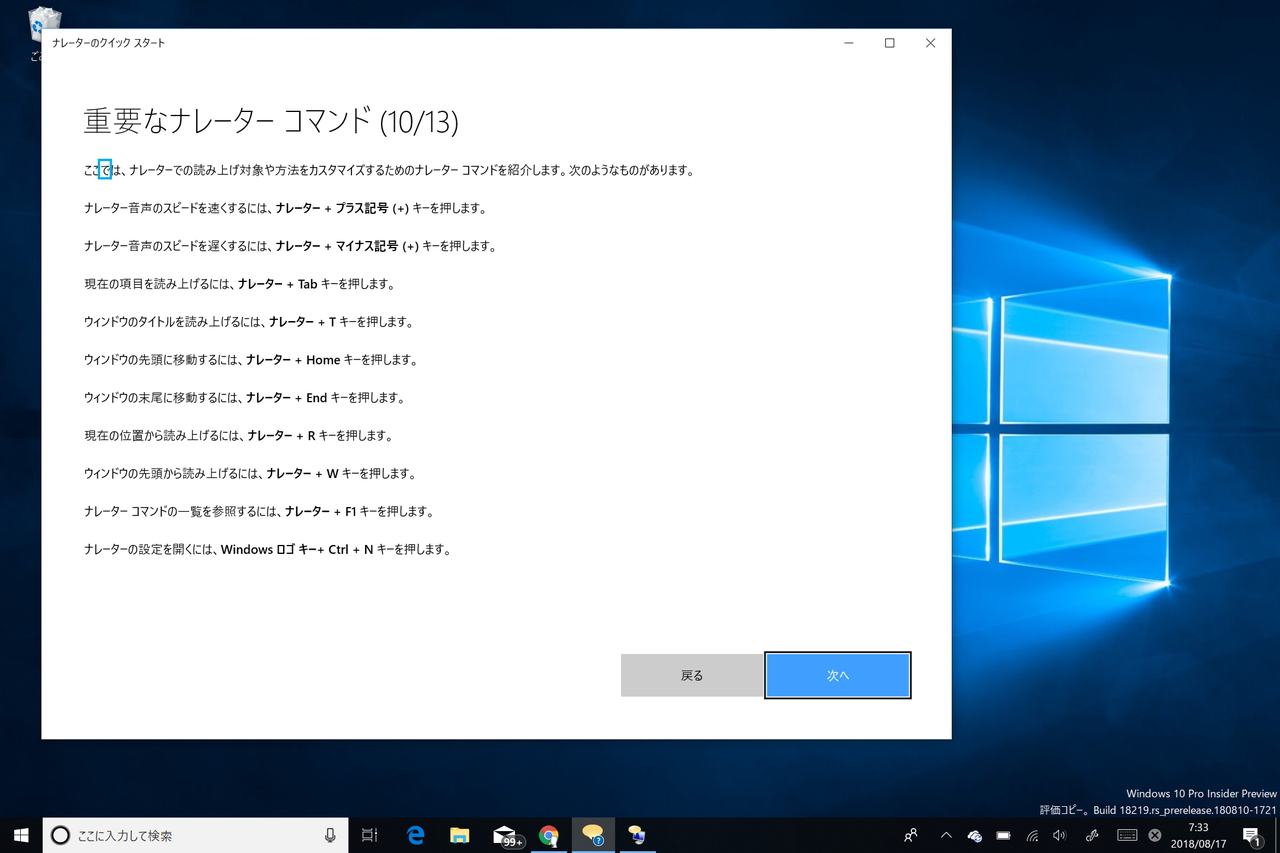Screen dimensions: 1280x853
Task: Click the line mentioning マイナス記号
Action: coord(290,246)
